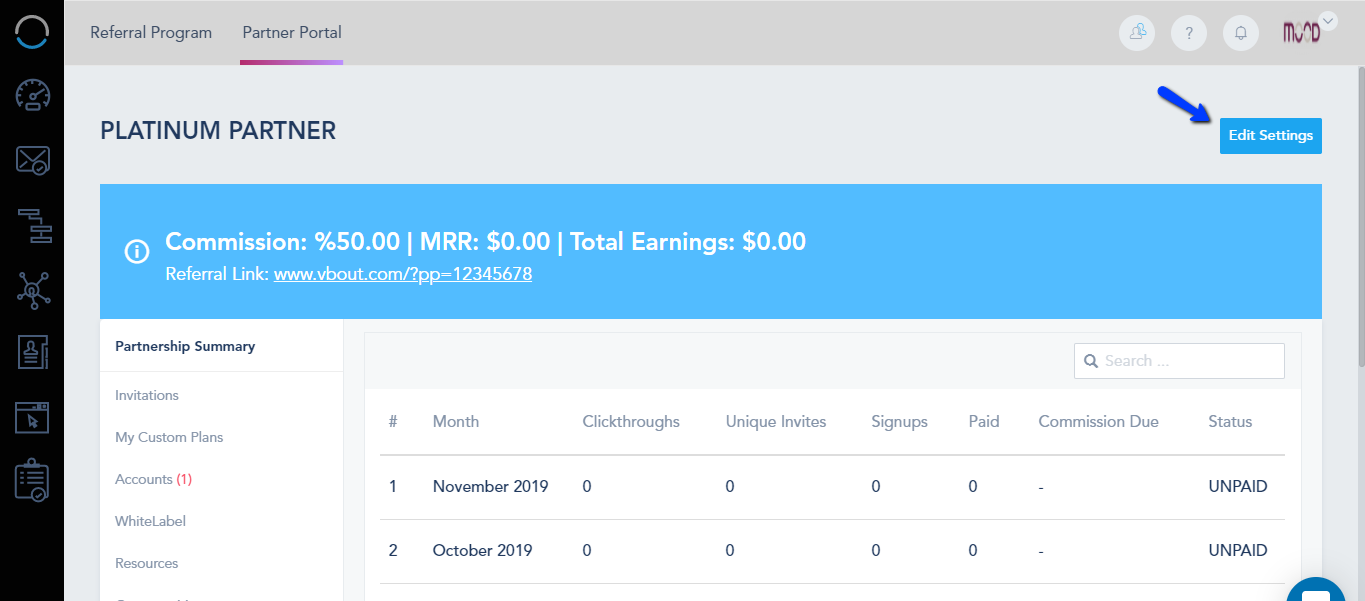Open the landing pages browser-cursor icon

point(32,417)
